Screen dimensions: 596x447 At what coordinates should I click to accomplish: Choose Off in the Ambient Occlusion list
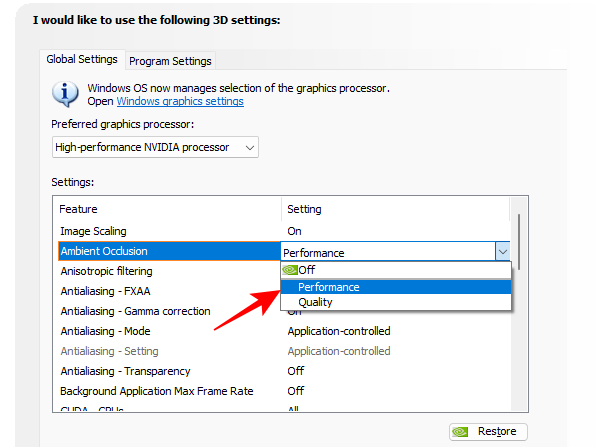[x=396, y=270]
